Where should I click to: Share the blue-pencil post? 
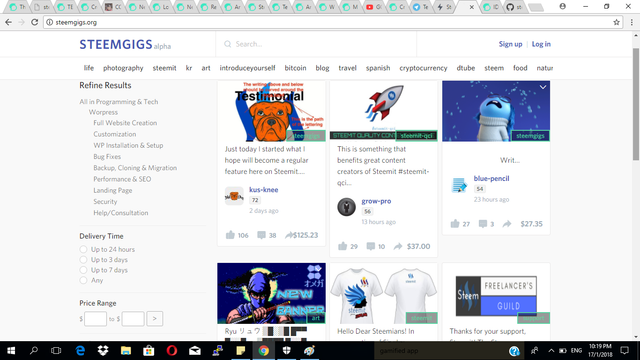tap(507, 224)
